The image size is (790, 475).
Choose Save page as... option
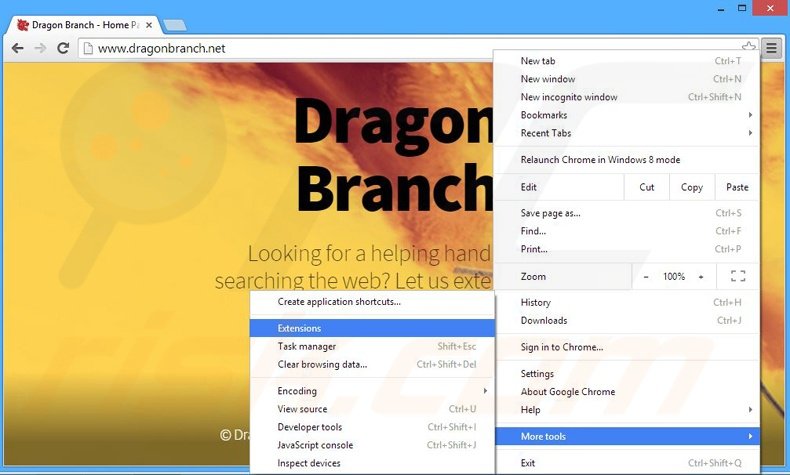point(627,213)
